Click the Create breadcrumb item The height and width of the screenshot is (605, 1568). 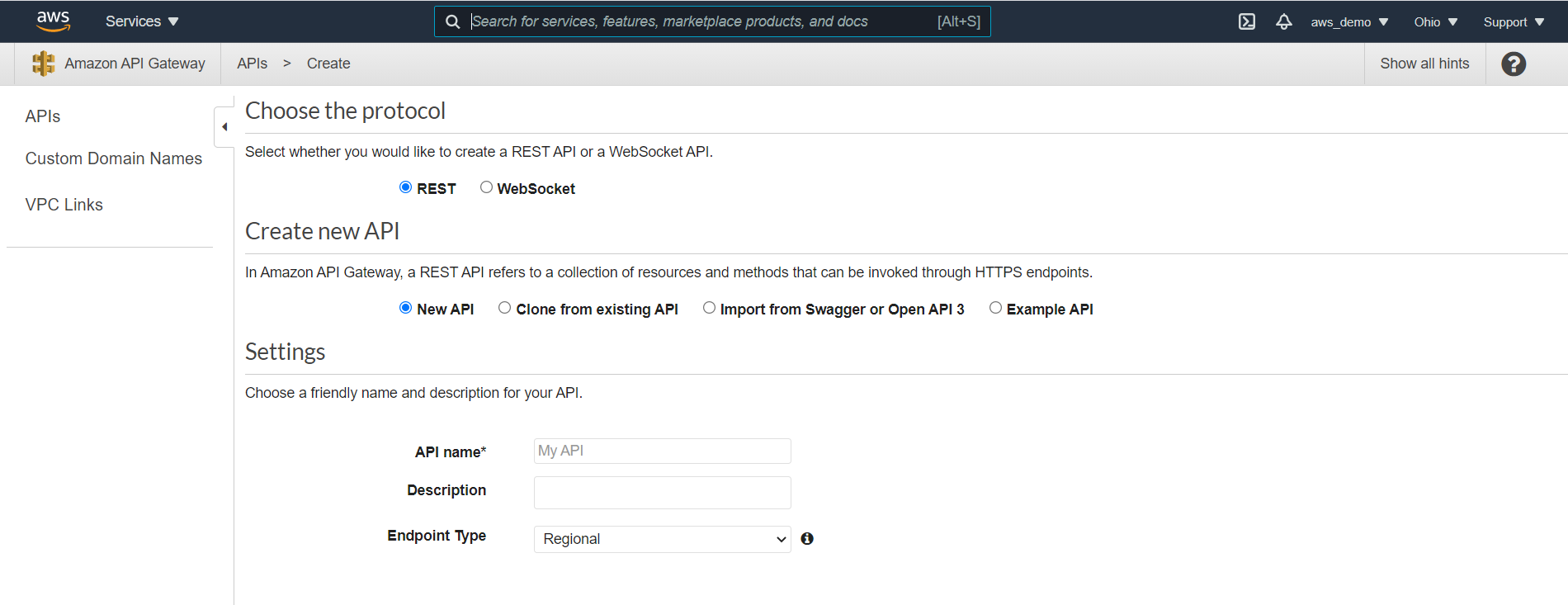pos(328,64)
